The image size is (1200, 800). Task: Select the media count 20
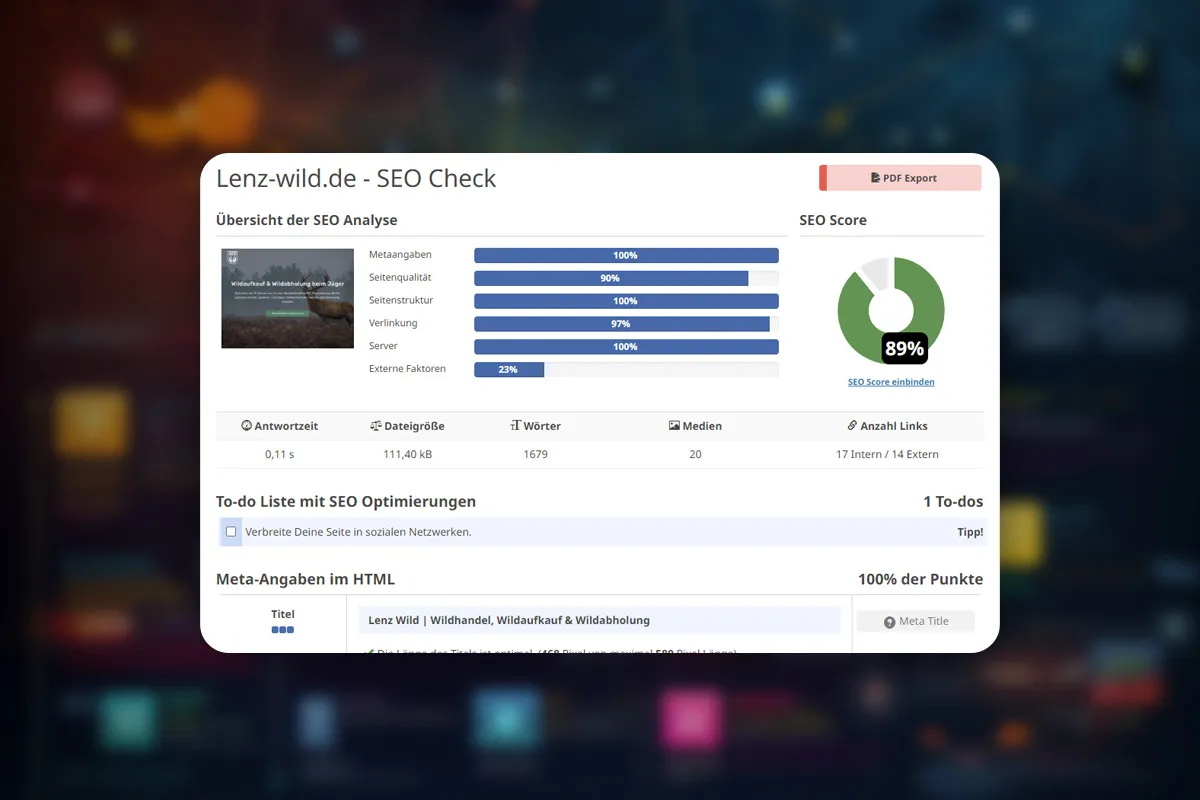pos(695,454)
